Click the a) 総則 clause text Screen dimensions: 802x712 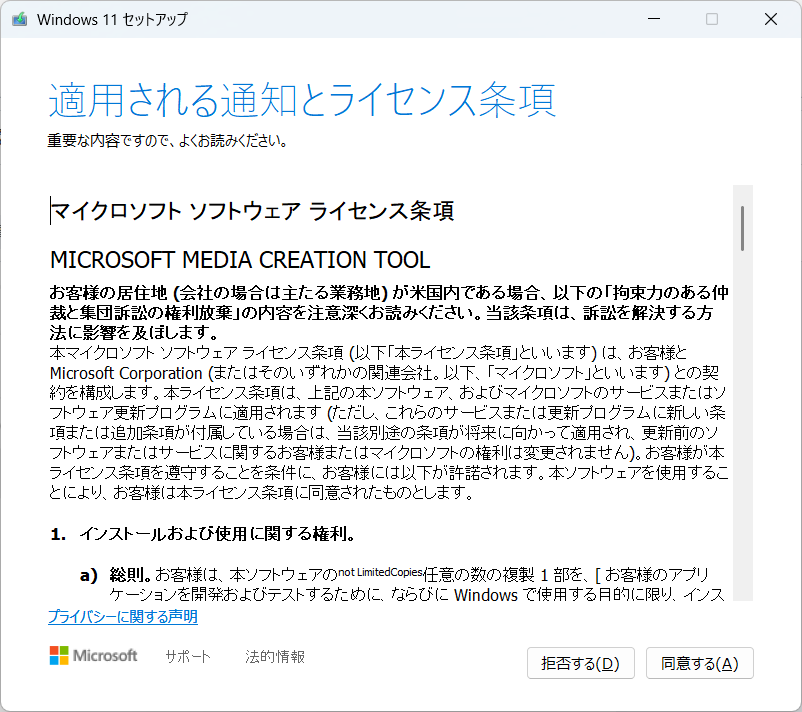click(402, 585)
